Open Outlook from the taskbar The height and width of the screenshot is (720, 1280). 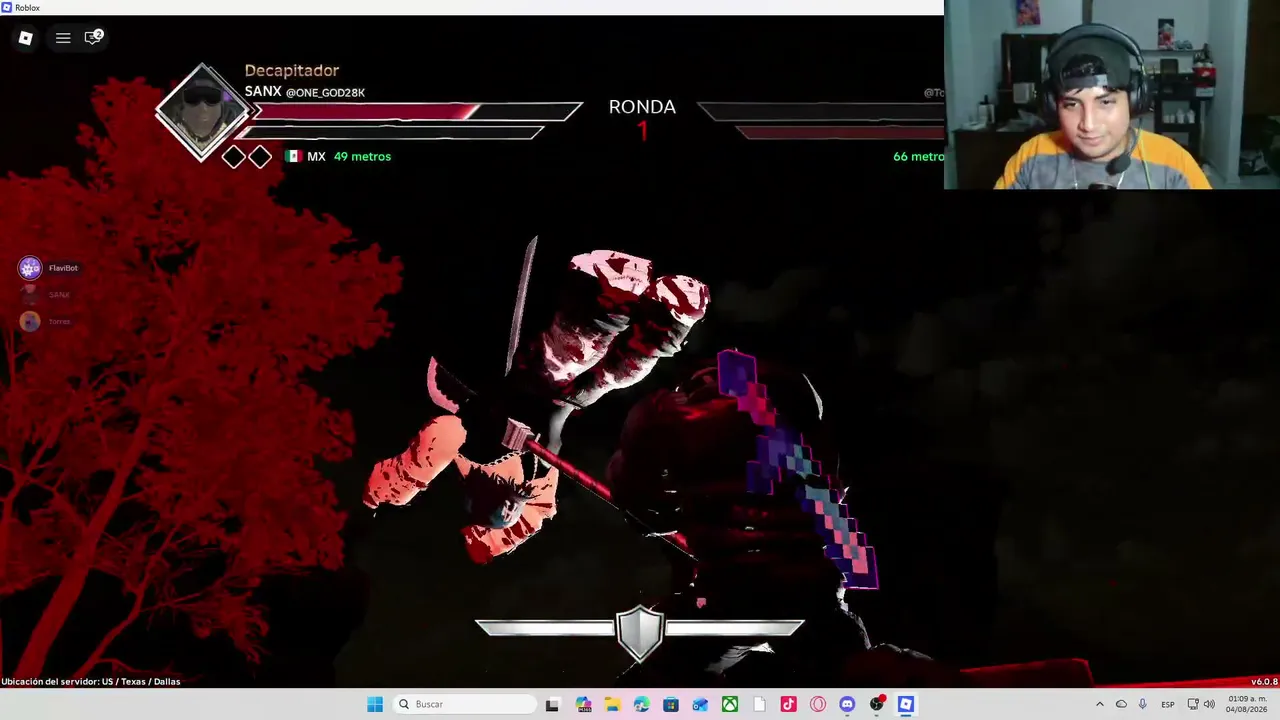(x=700, y=704)
